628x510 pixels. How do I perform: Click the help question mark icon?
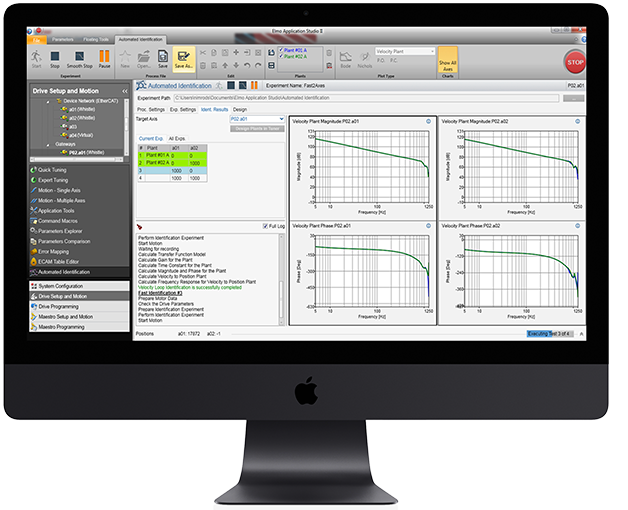coord(584,39)
